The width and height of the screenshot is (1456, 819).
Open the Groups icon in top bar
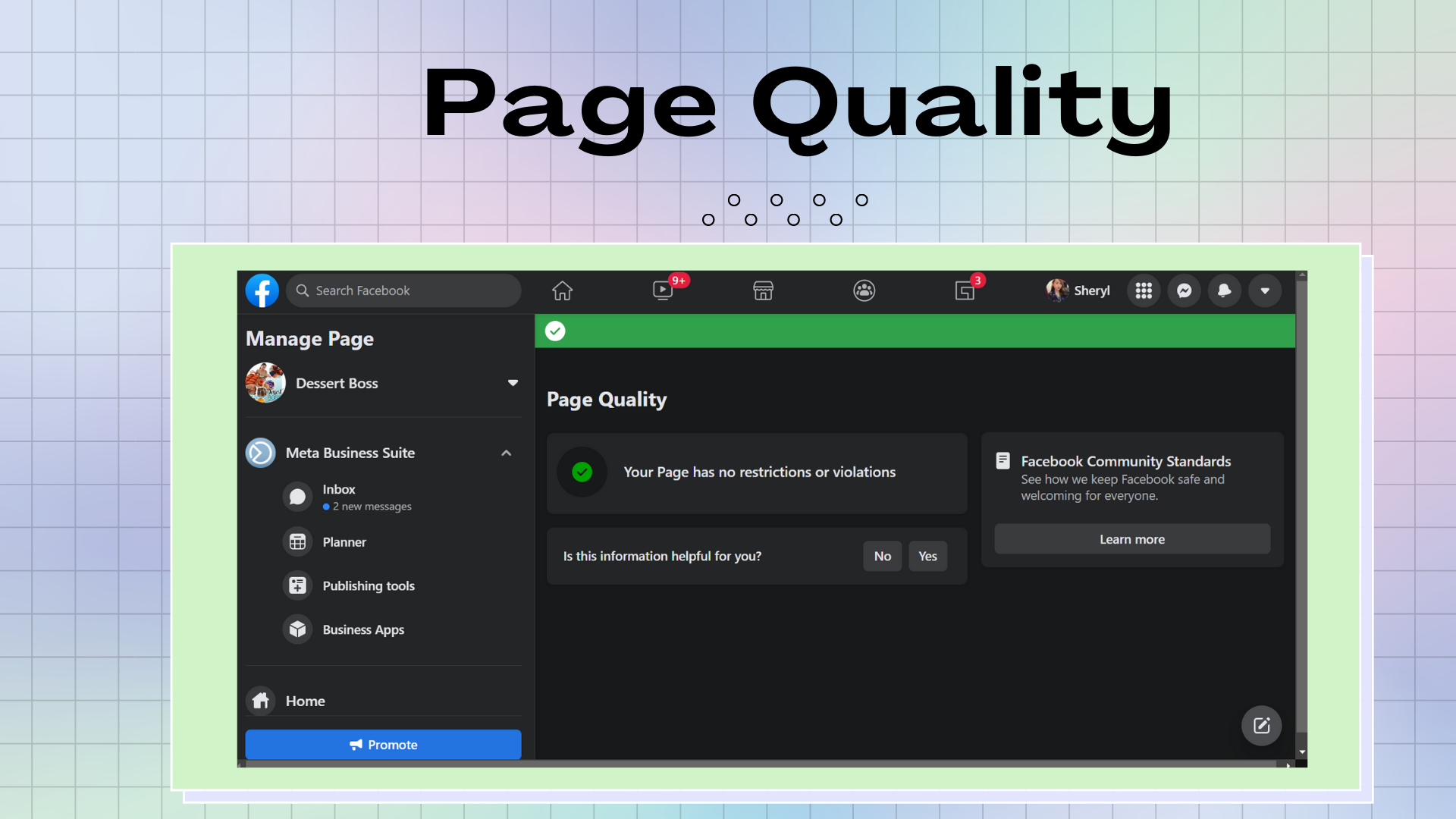coord(864,290)
